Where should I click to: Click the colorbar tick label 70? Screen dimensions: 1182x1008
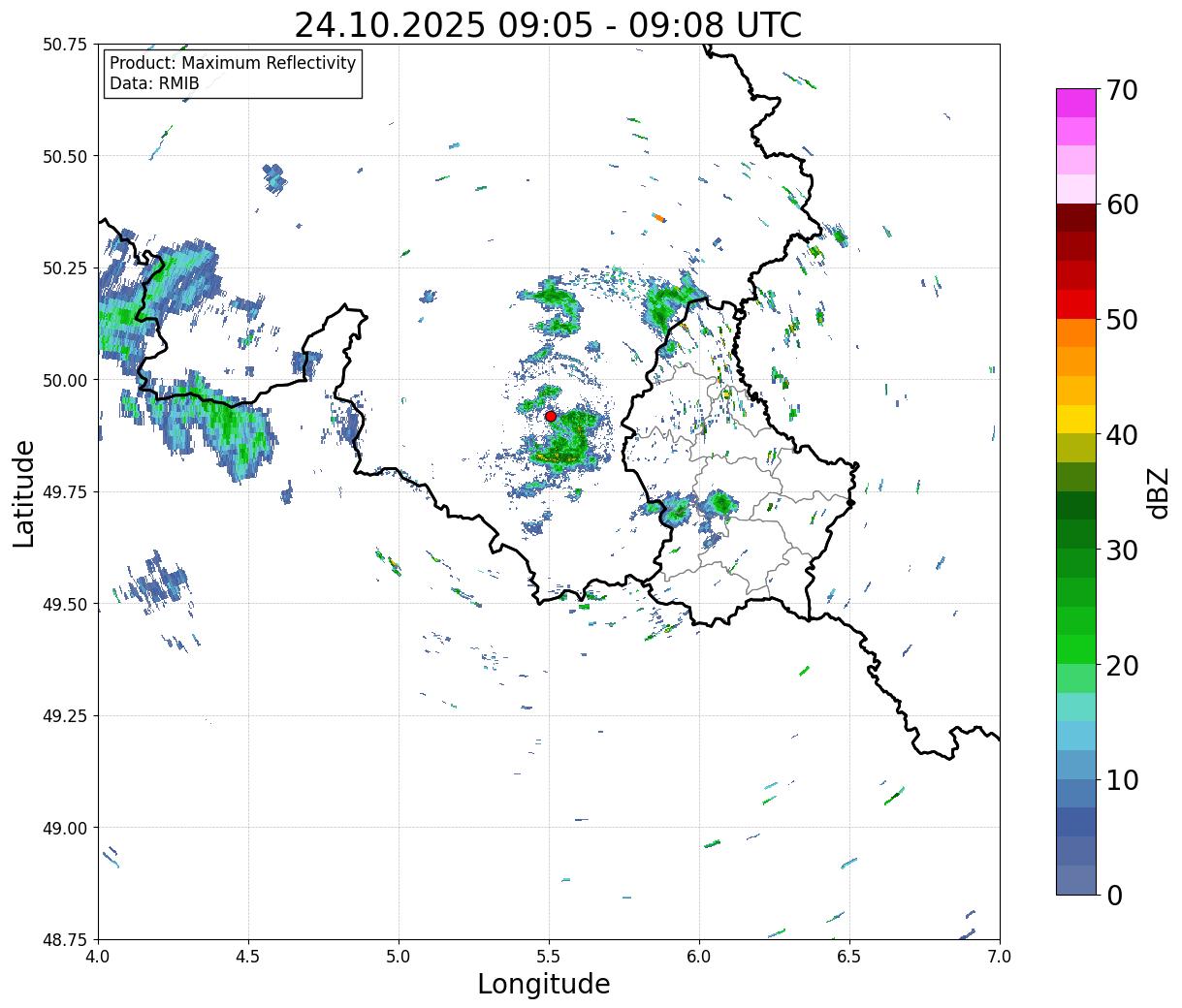point(1122,90)
